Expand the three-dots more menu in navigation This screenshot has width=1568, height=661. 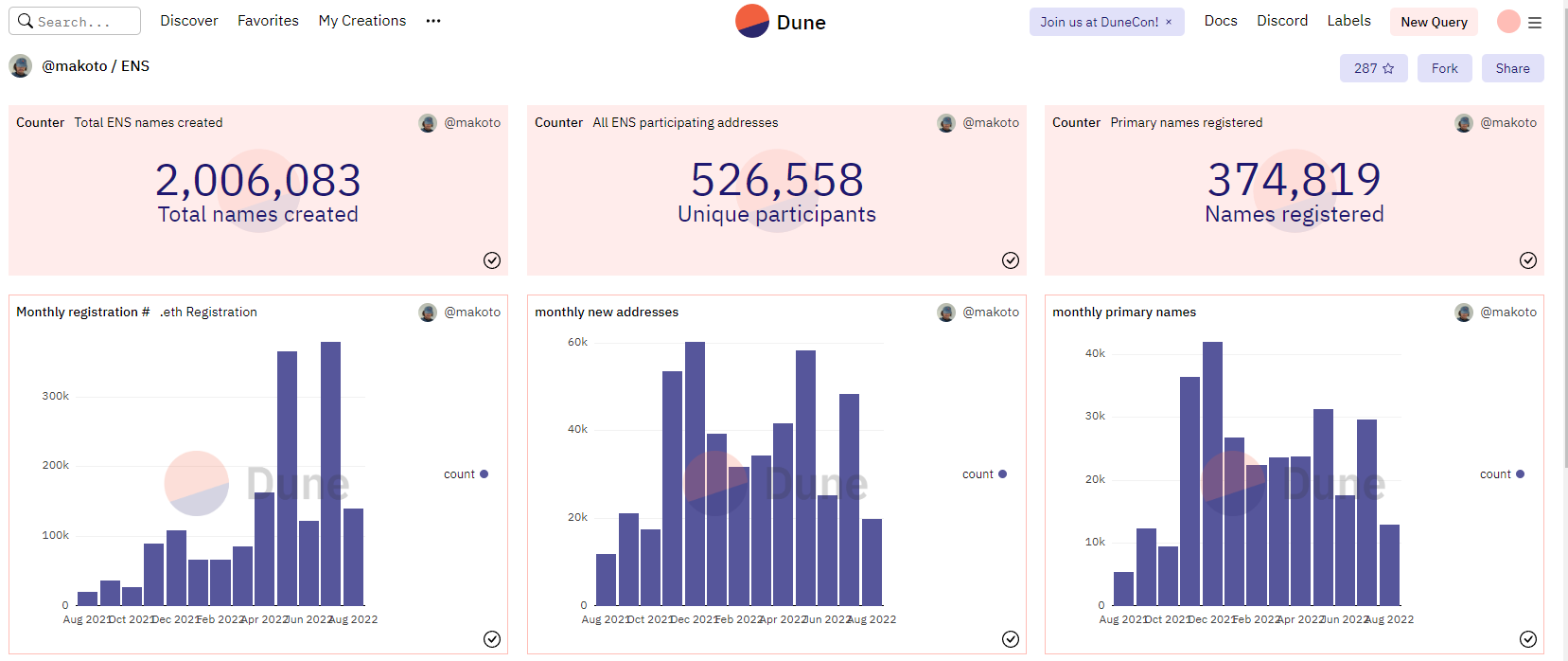(433, 21)
